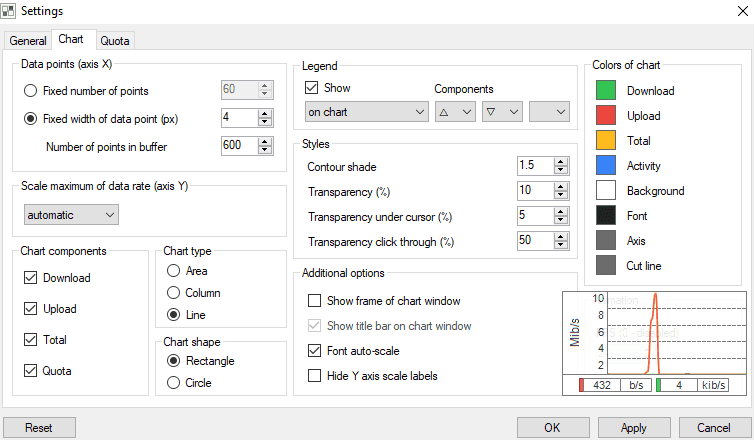This screenshot has width=756, height=443.
Task: Select the Font black color swatch
Action: coord(605,216)
